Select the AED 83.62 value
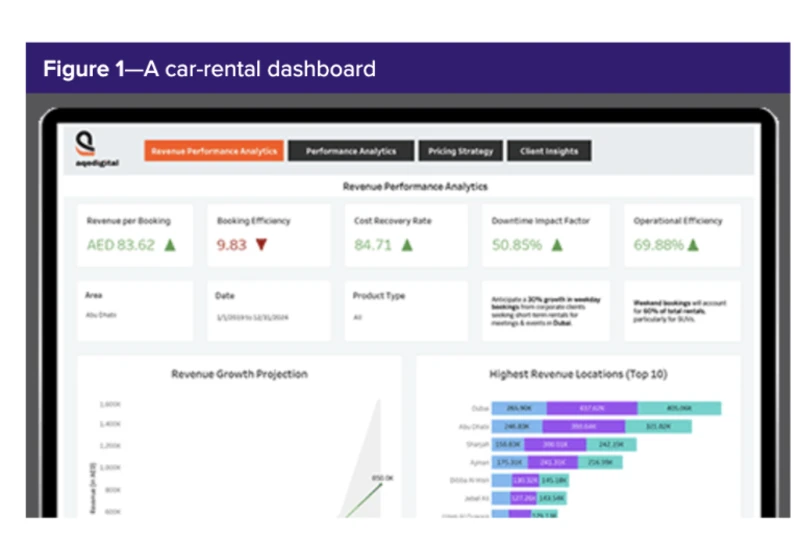Screen dimensions: 800x560 click(120, 245)
